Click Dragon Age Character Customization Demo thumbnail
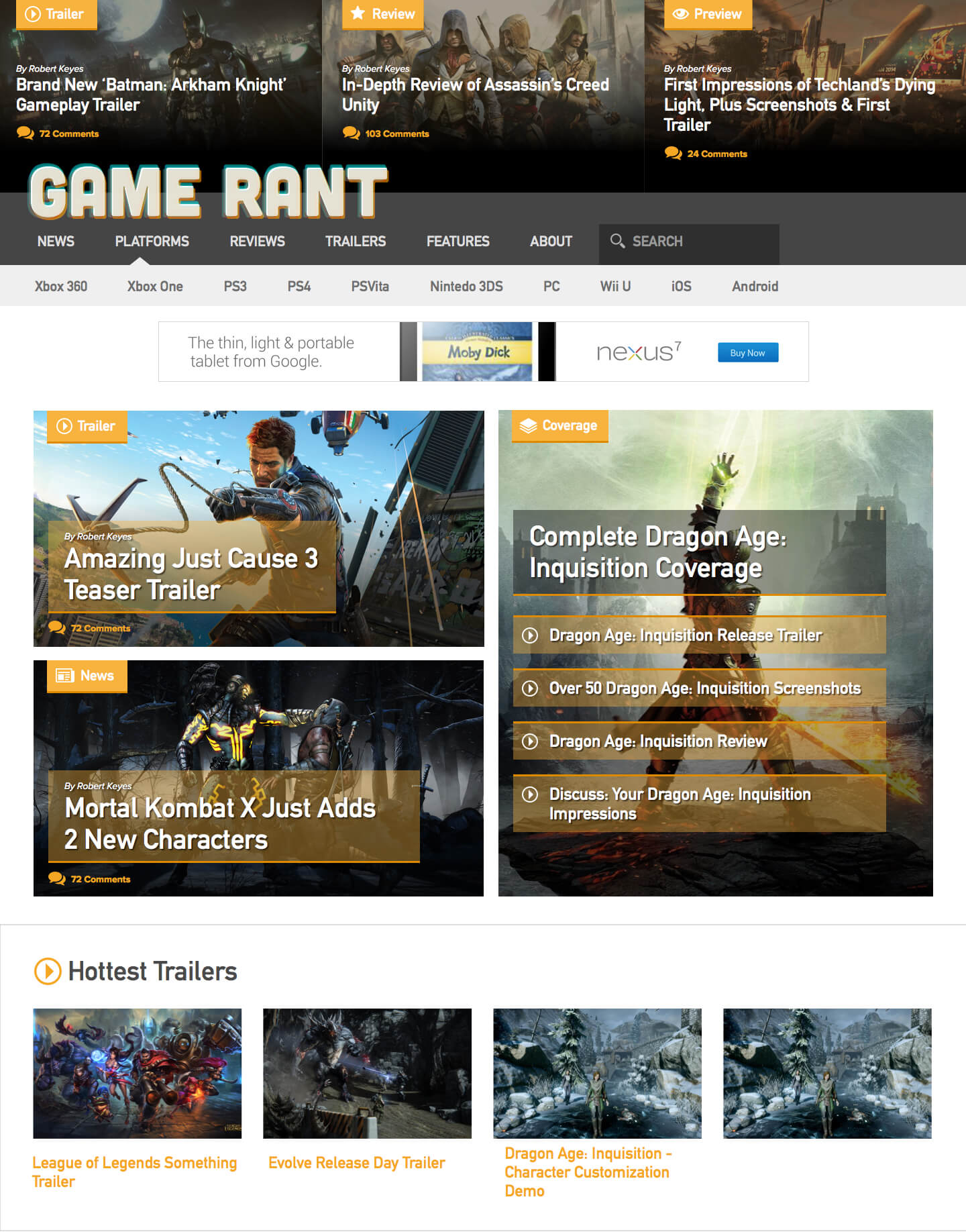 598,1073
